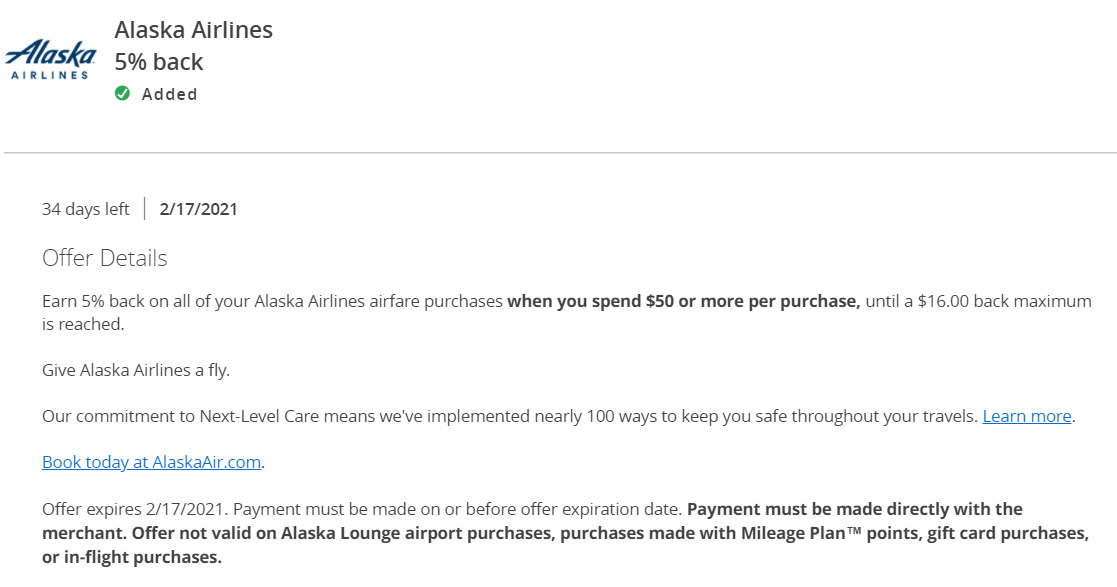Click the Offer Details heading

[105, 258]
